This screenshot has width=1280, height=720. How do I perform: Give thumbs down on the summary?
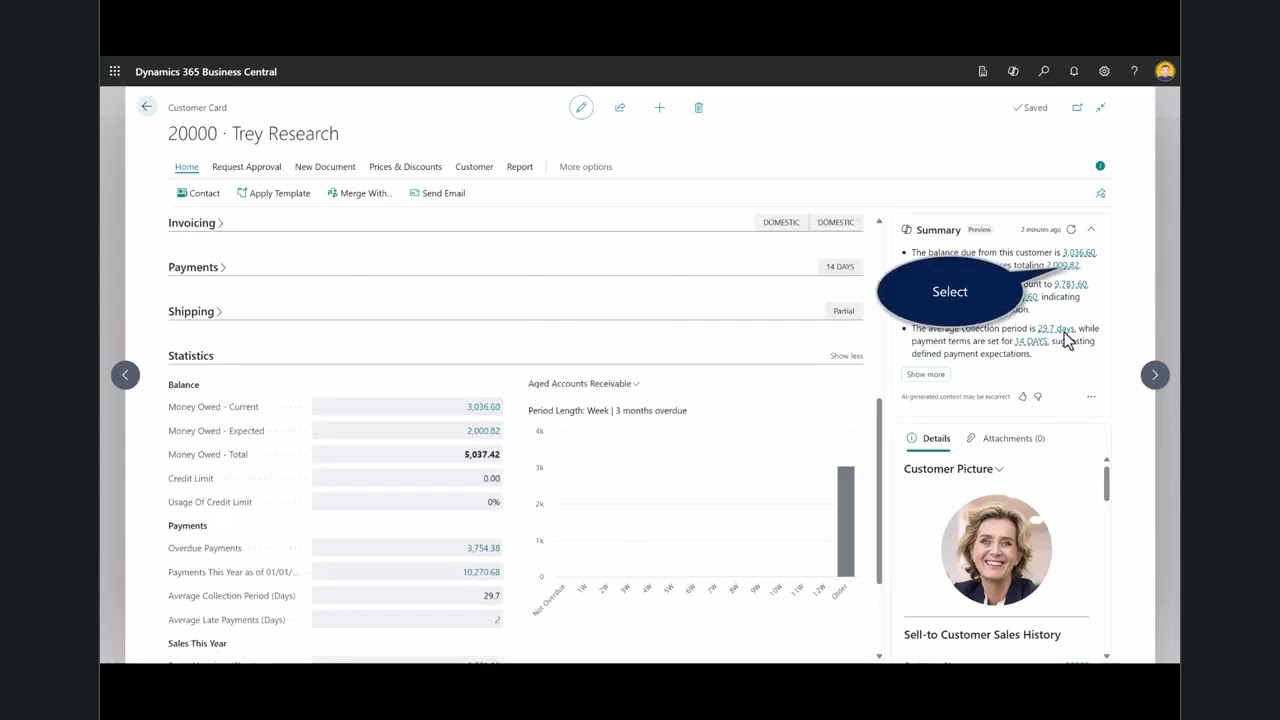coord(1038,397)
